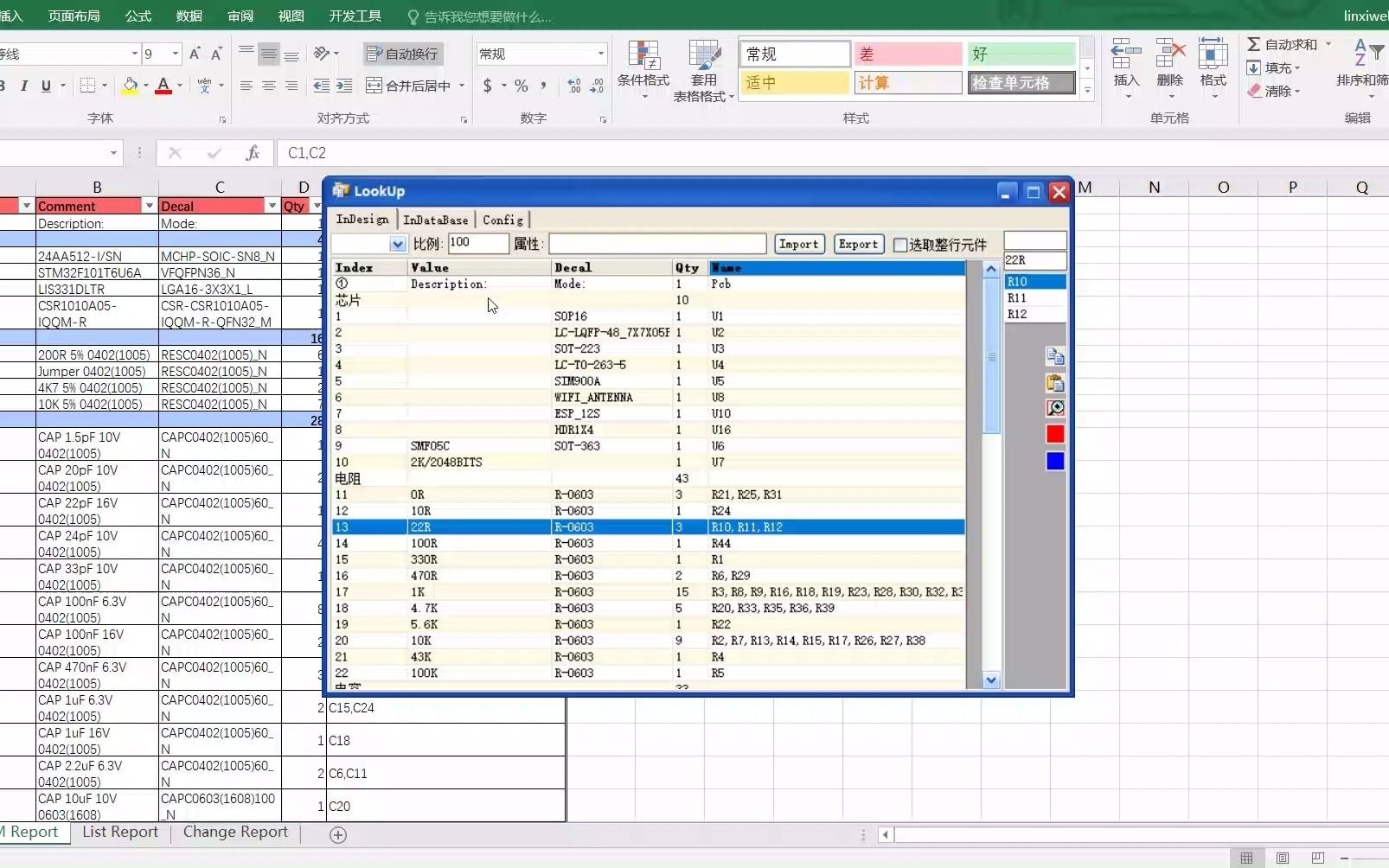1389x868 pixels.
Task: Switch to page layout view in the status bar
Action: (1283, 858)
